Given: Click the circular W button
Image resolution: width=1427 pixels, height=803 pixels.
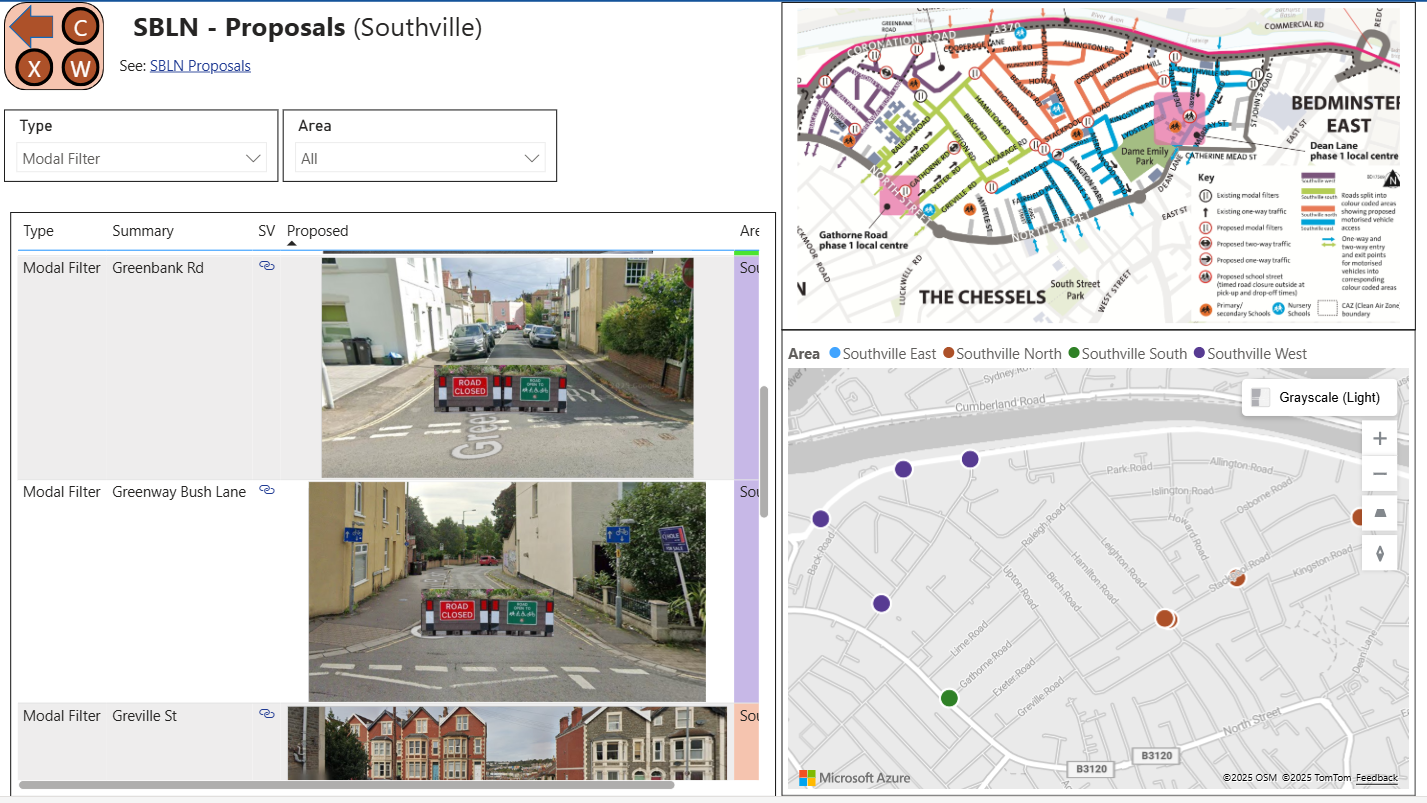Looking at the screenshot, I should click(80, 68).
